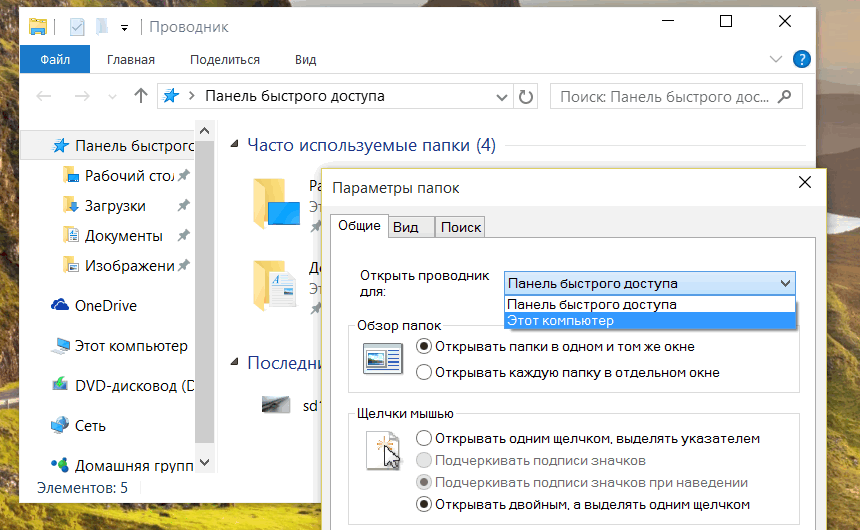860x530 pixels.
Task: Expand the address bar history dropdown
Action: coord(502,96)
